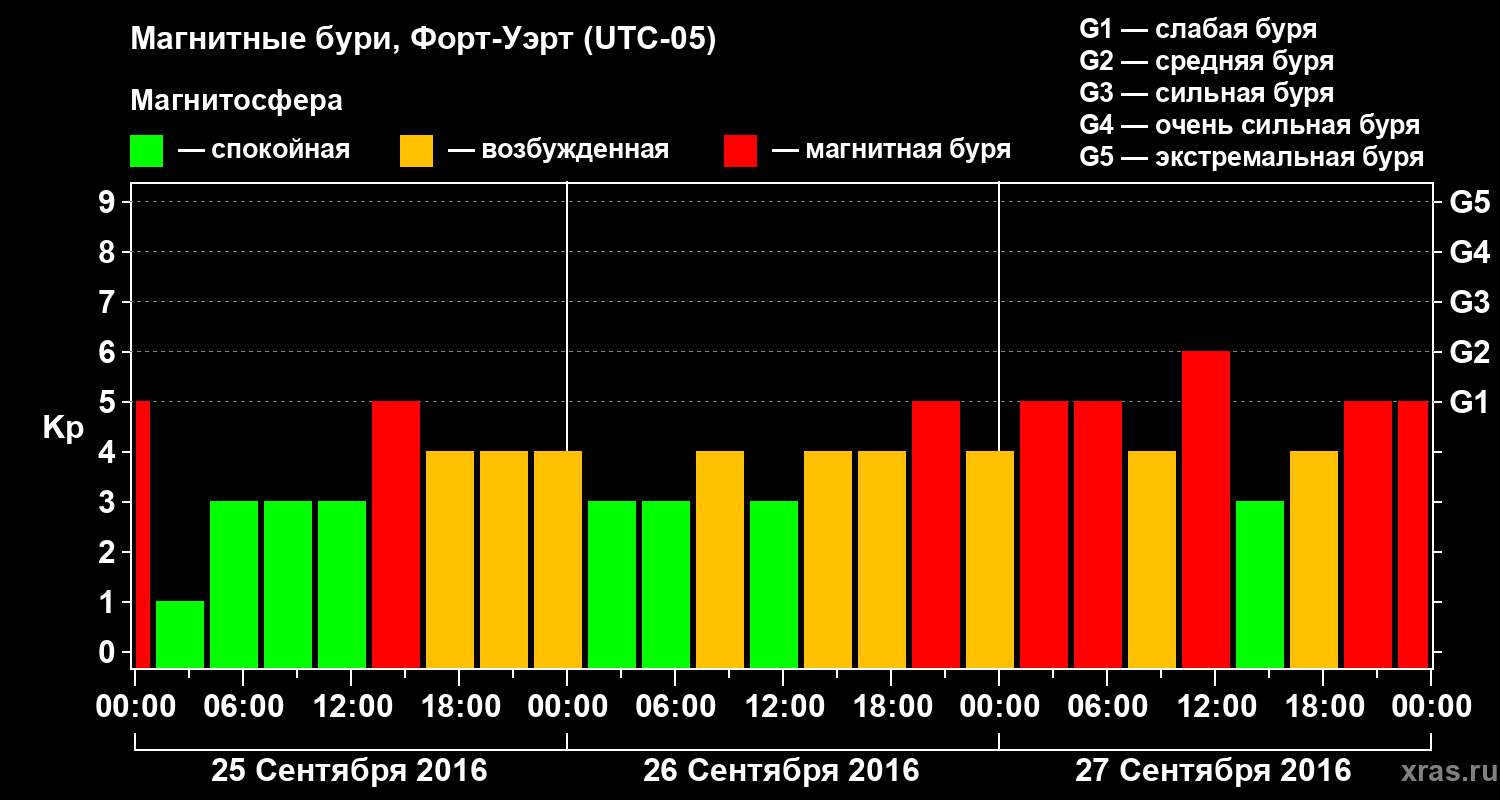Click the right-axis 'G4' label
This screenshot has width=1500, height=800.
[x=1470, y=252]
